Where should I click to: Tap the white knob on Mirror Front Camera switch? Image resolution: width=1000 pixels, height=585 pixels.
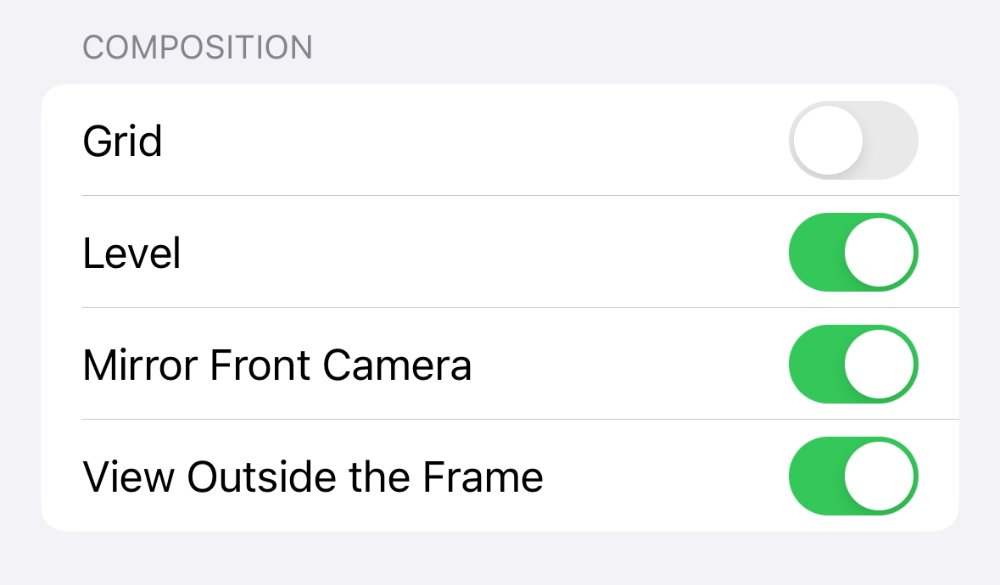880,365
